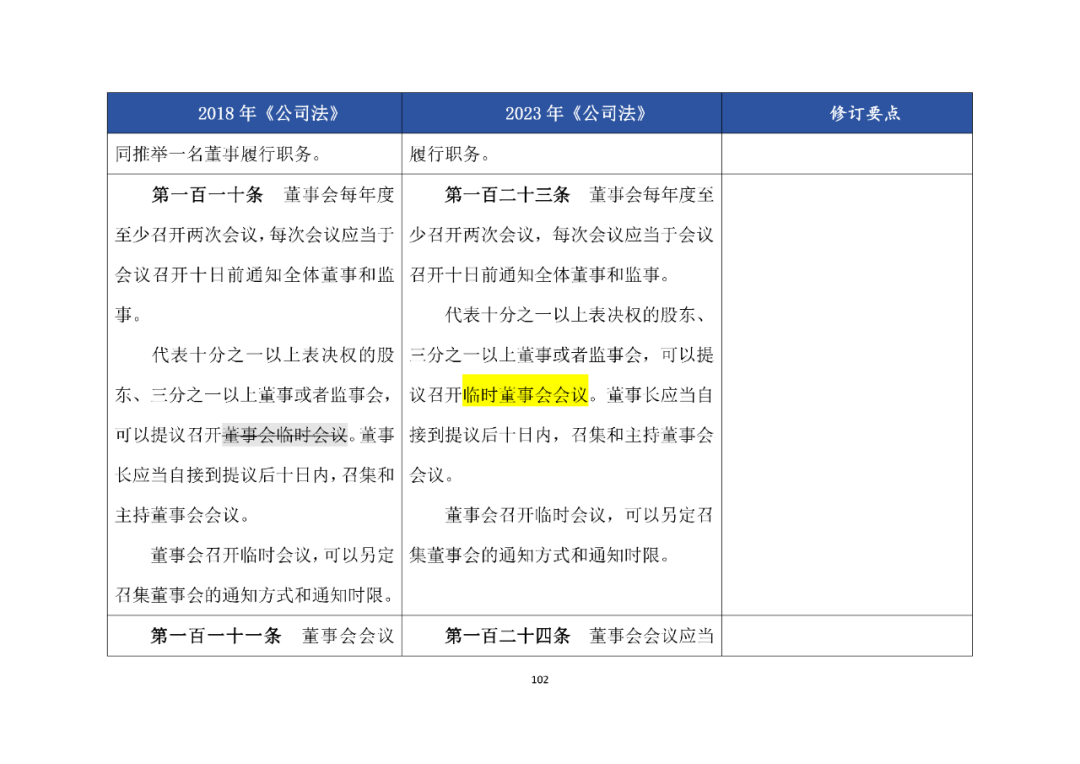Click the struck-through 董事会临时会议 text
The image size is (1080, 764).
click(x=284, y=435)
